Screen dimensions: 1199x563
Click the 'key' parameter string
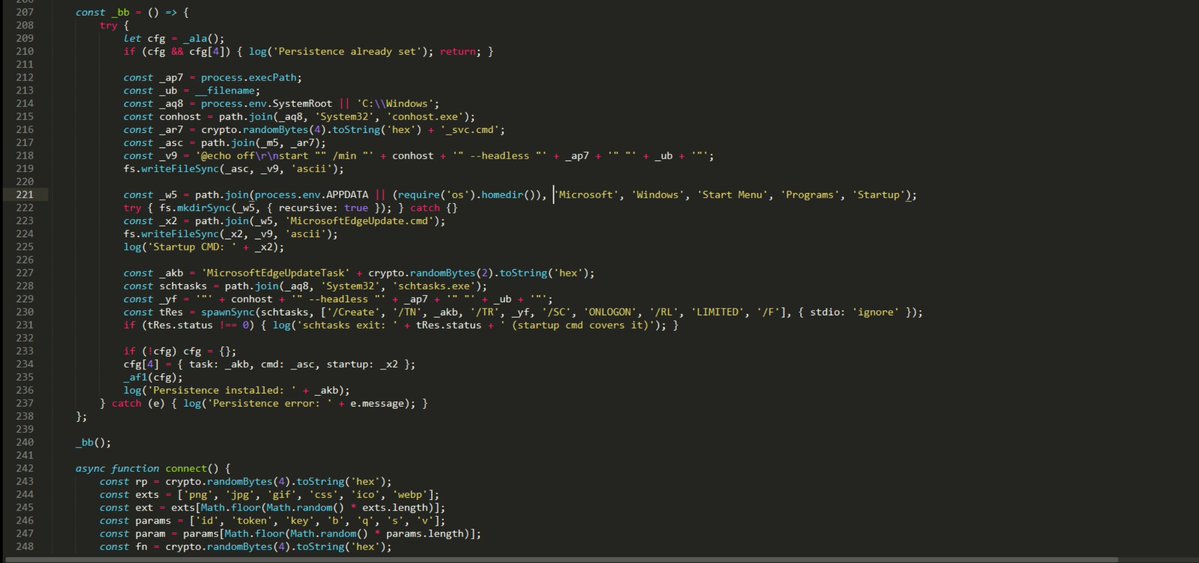301,520
